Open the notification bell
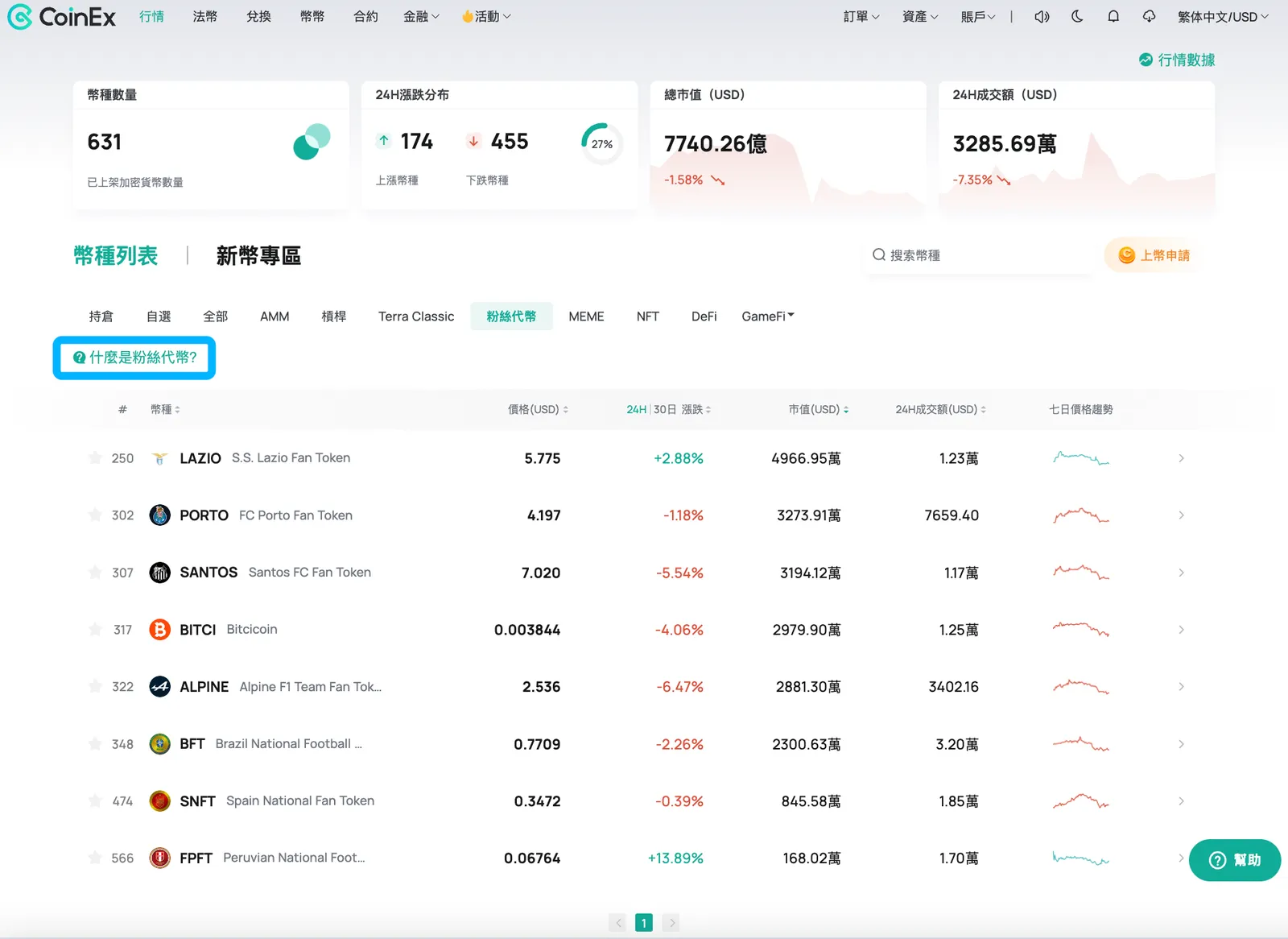Image resolution: width=1288 pixels, height=939 pixels. pos(1113,16)
